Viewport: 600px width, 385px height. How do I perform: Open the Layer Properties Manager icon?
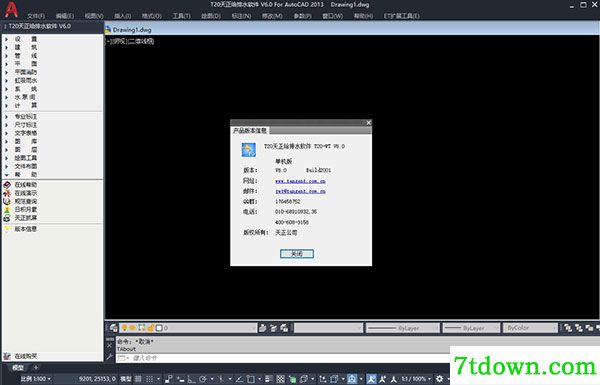pos(114,328)
